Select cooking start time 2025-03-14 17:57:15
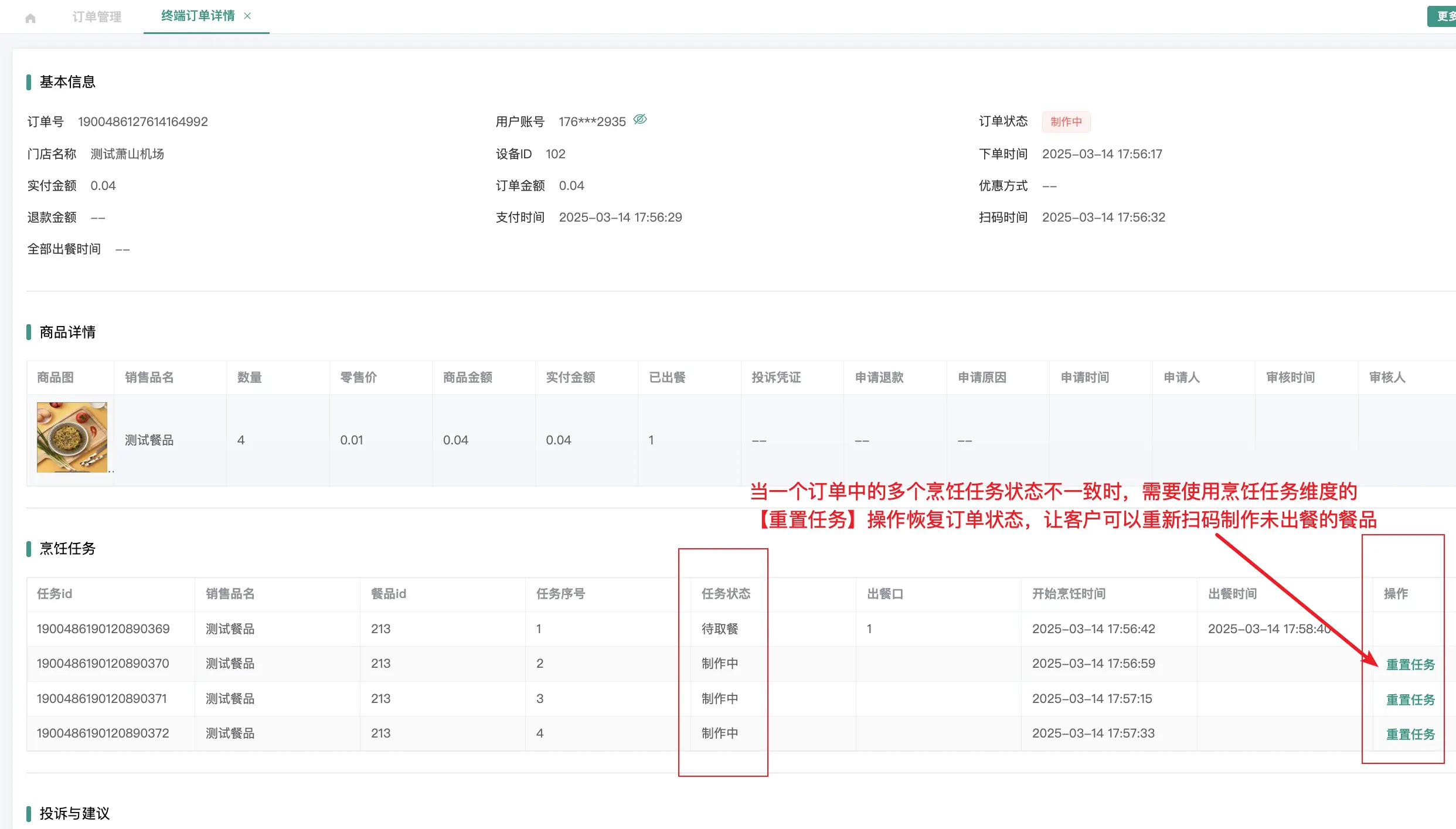Viewport: 1456px width, 829px height. pos(1092,699)
